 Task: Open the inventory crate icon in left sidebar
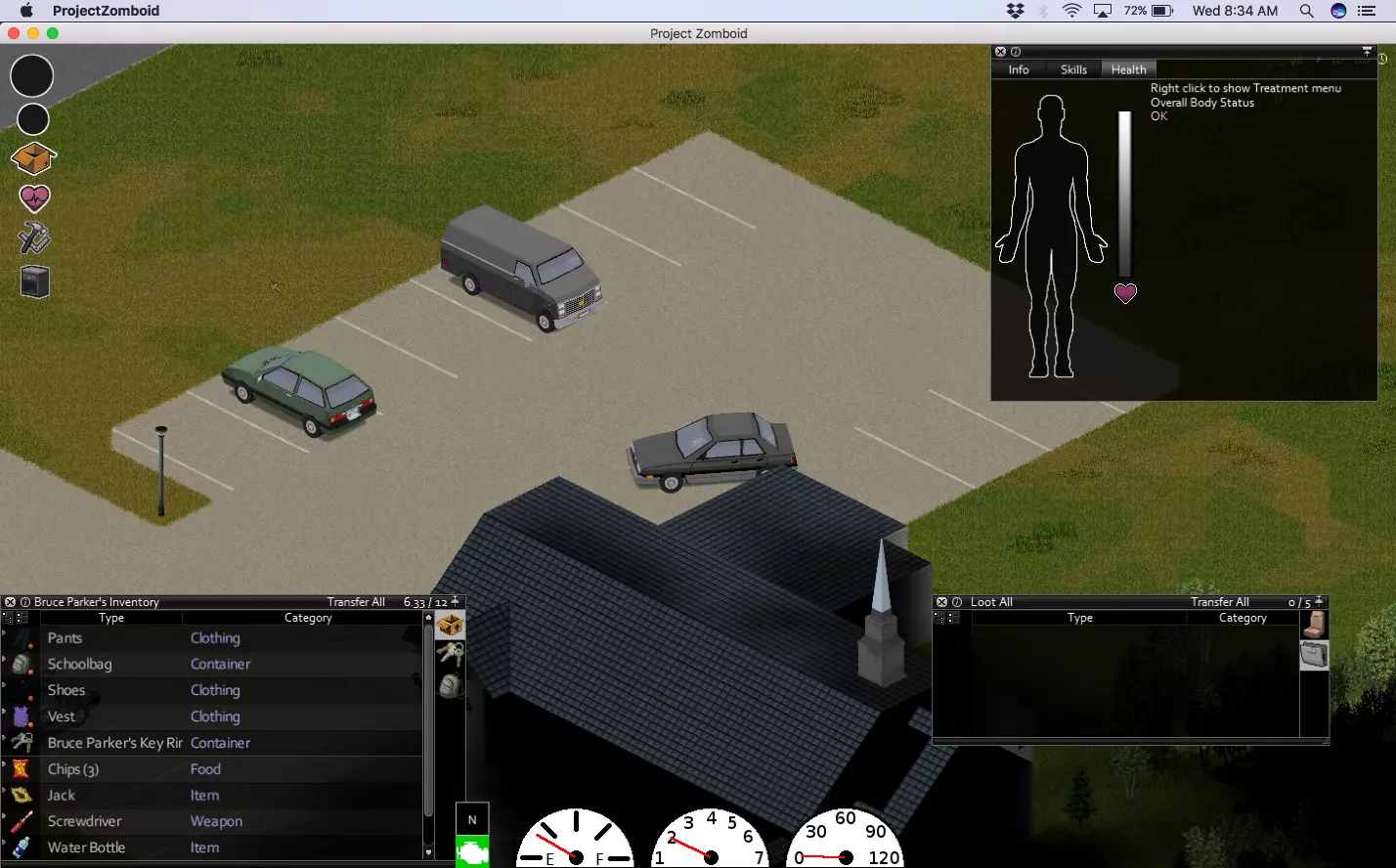(x=33, y=158)
